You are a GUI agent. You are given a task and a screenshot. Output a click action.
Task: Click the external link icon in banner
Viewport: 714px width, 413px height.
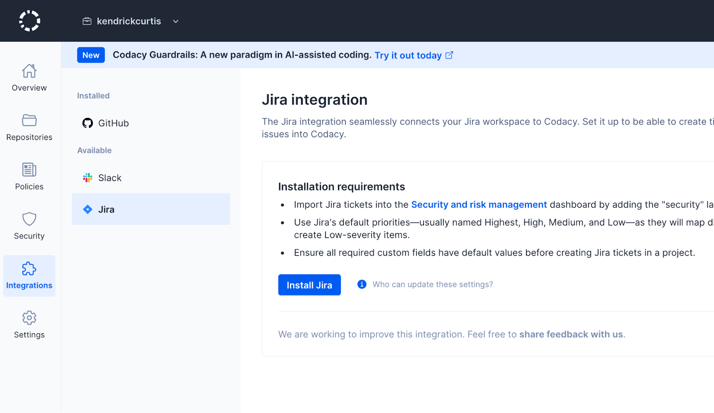[449, 55]
